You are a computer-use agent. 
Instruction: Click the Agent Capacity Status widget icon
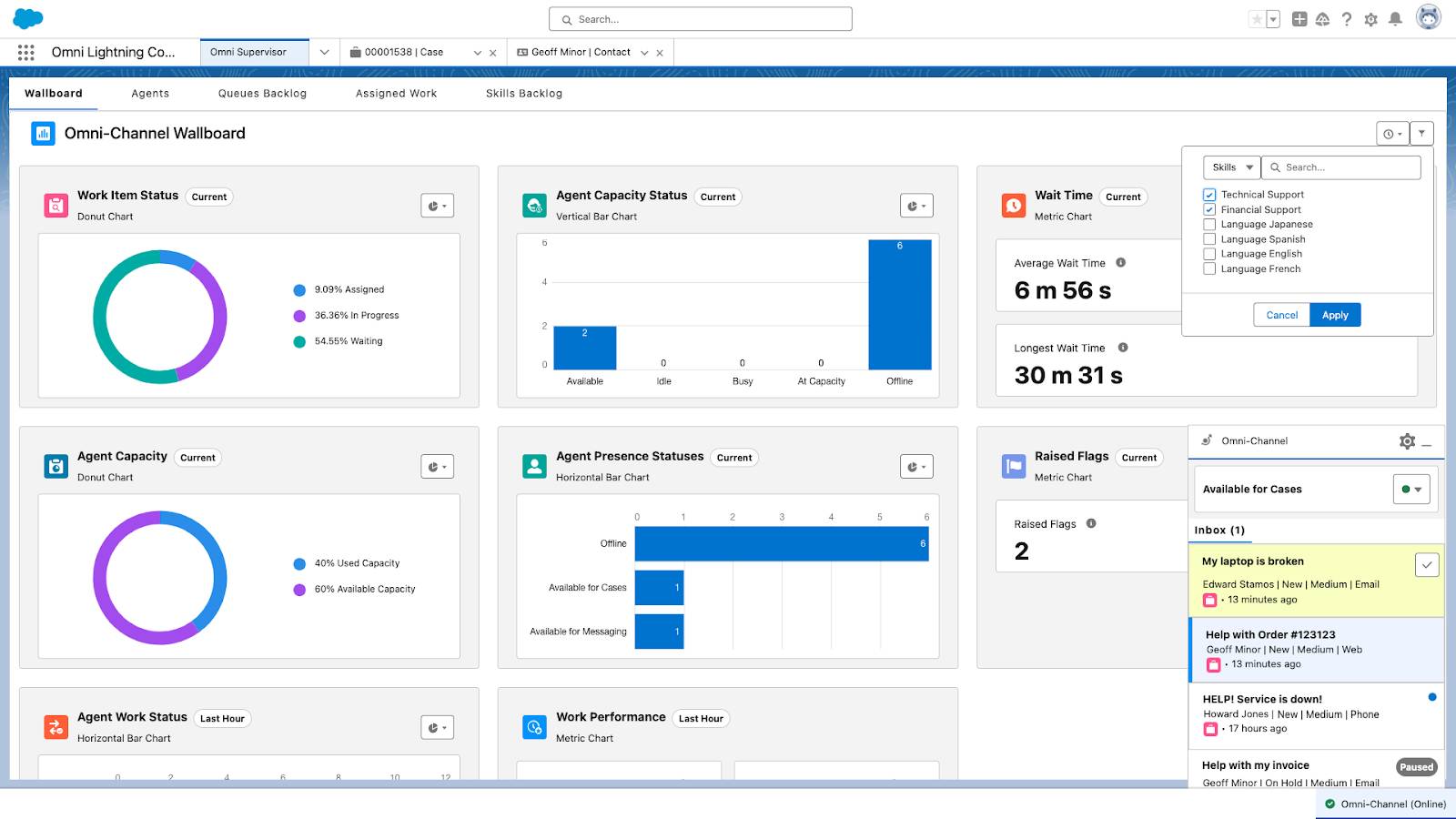535,206
